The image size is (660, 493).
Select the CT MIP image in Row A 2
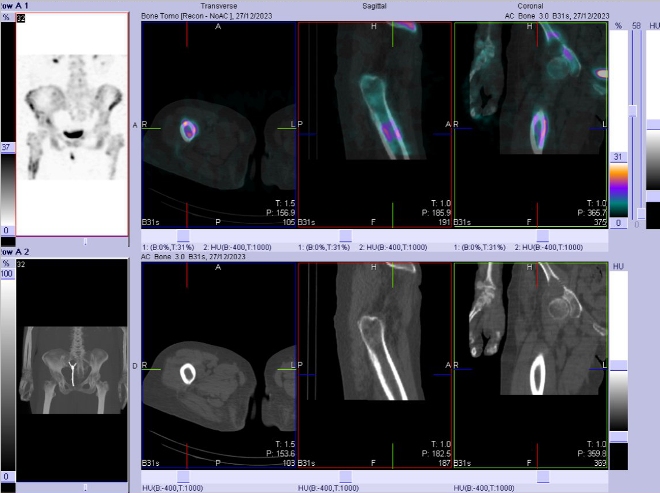72,370
